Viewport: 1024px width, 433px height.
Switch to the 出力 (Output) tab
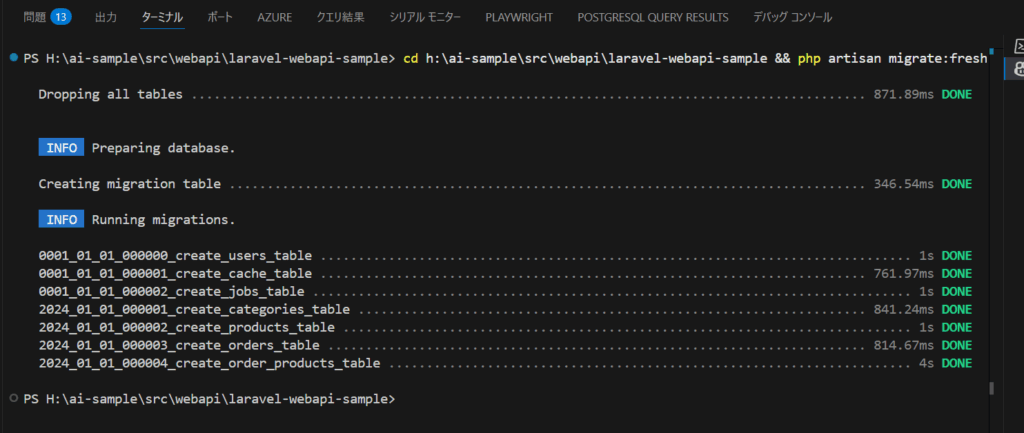pyautogui.click(x=105, y=18)
